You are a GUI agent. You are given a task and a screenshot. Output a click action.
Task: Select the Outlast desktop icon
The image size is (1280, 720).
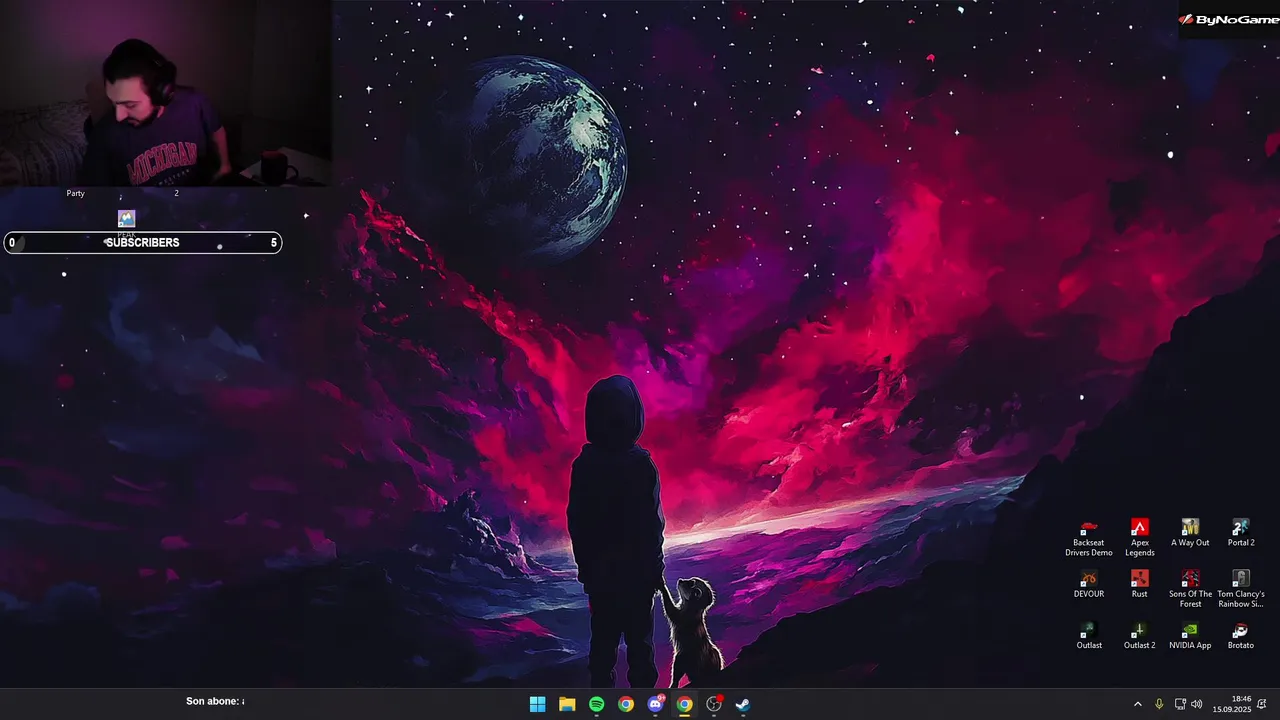tap(1088, 636)
